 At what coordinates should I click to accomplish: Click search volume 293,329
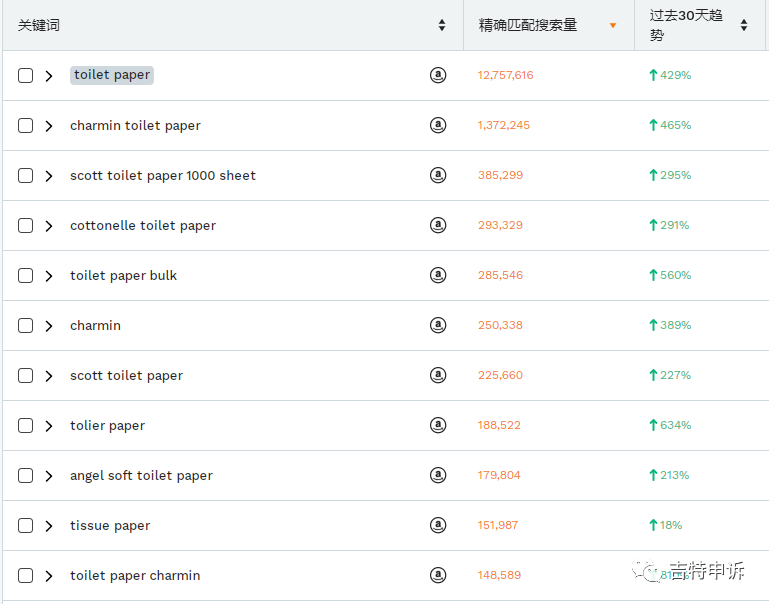pos(500,225)
